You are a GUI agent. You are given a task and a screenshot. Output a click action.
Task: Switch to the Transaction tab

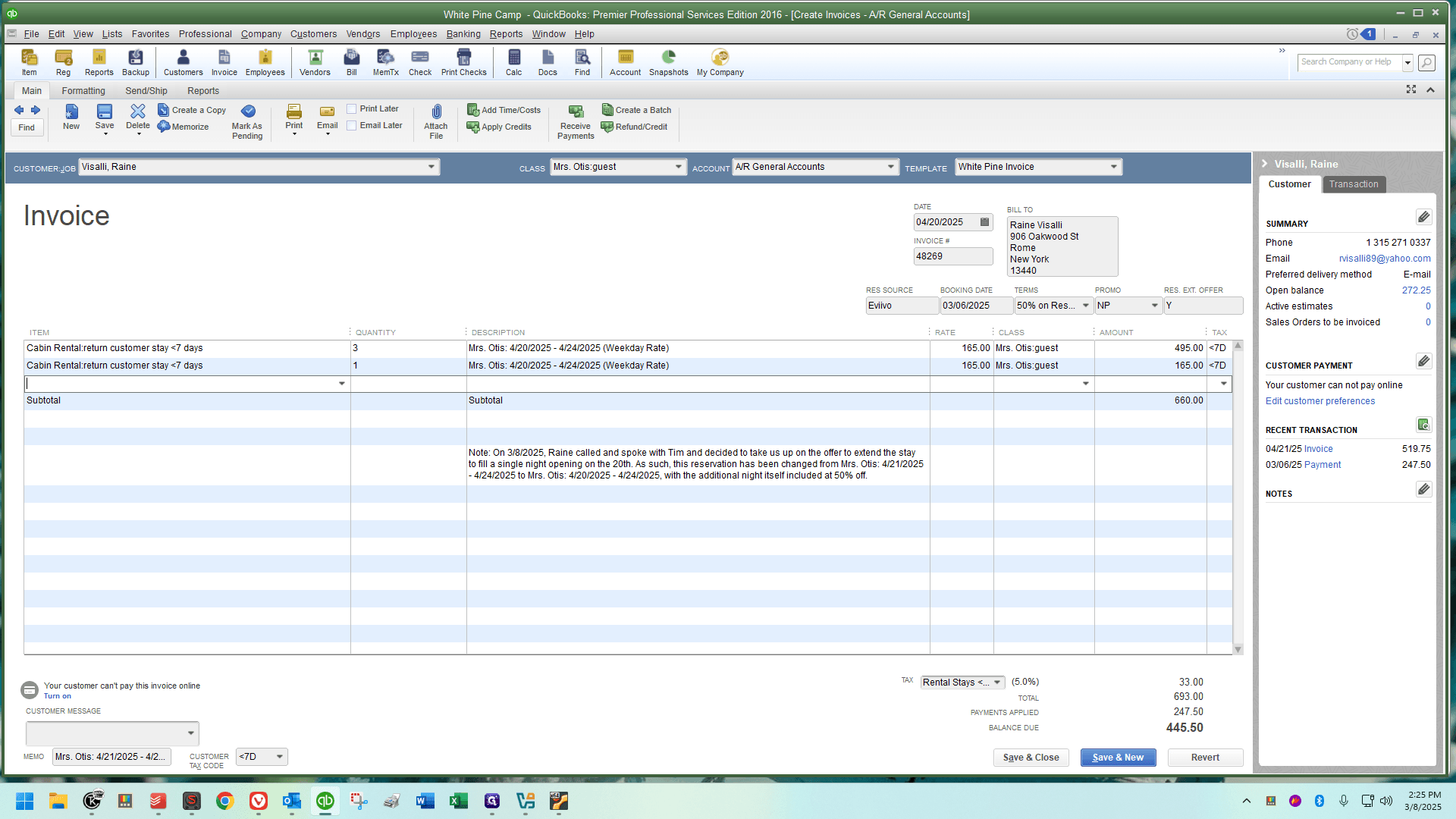pyautogui.click(x=1354, y=184)
